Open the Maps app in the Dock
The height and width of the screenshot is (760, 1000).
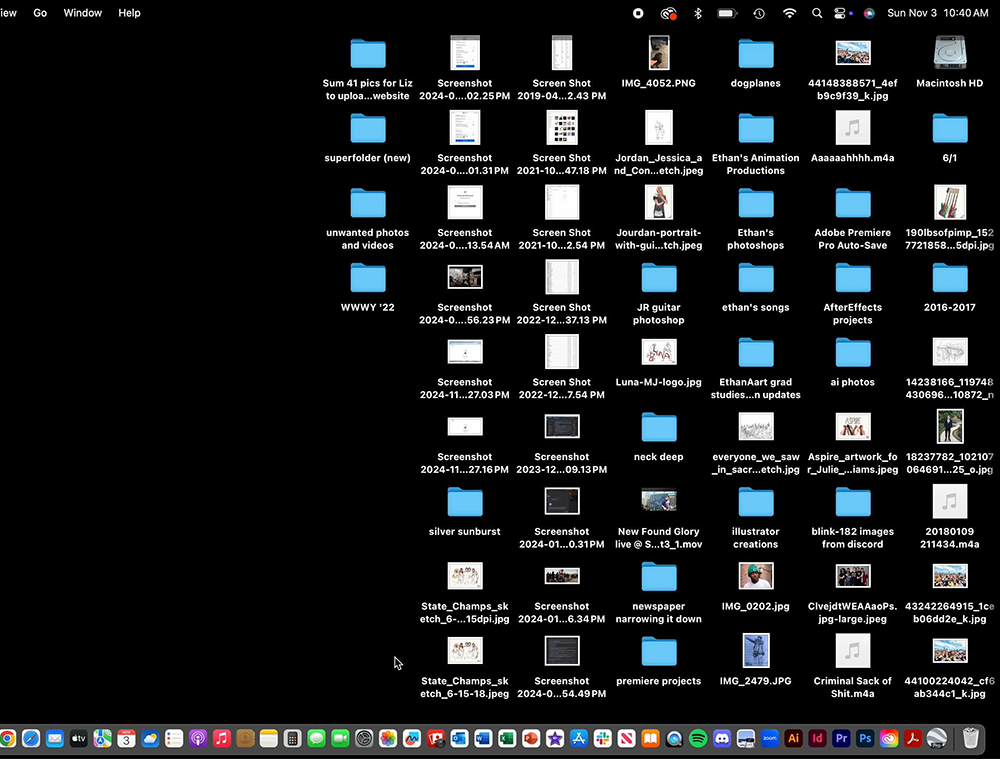(x=102, y=738)
